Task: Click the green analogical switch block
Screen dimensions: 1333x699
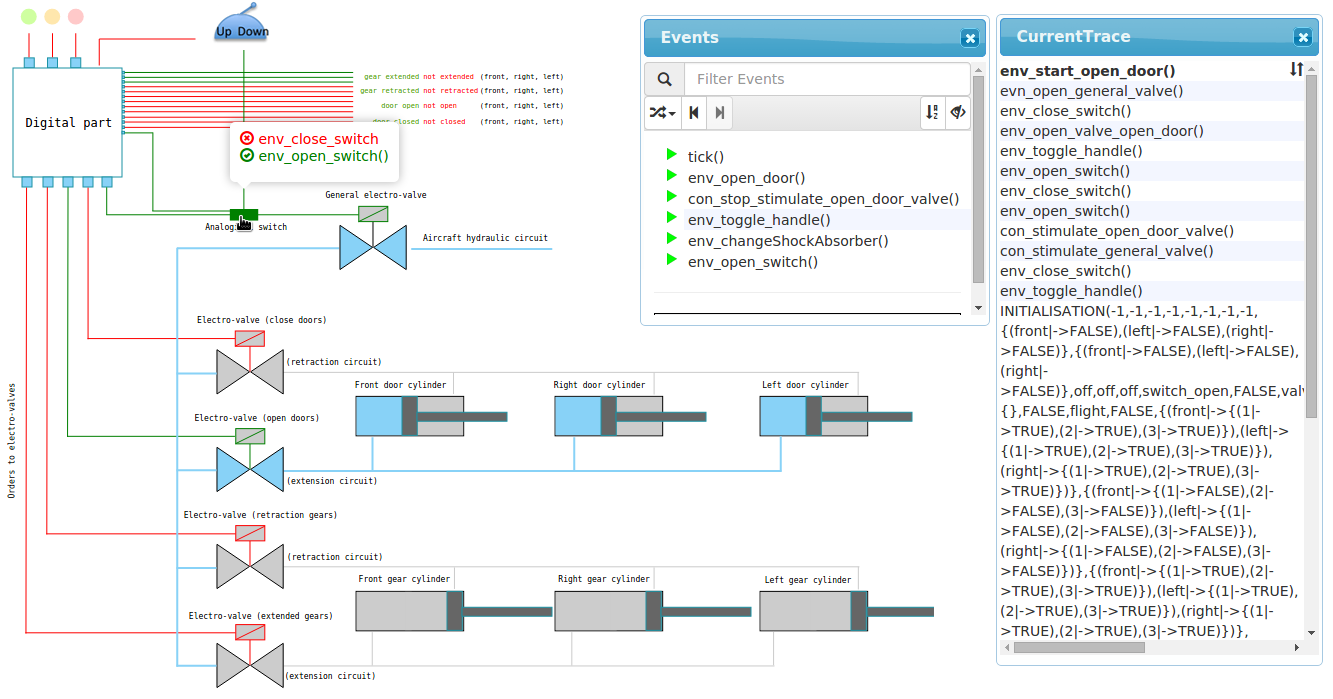Action: (243, 215)
